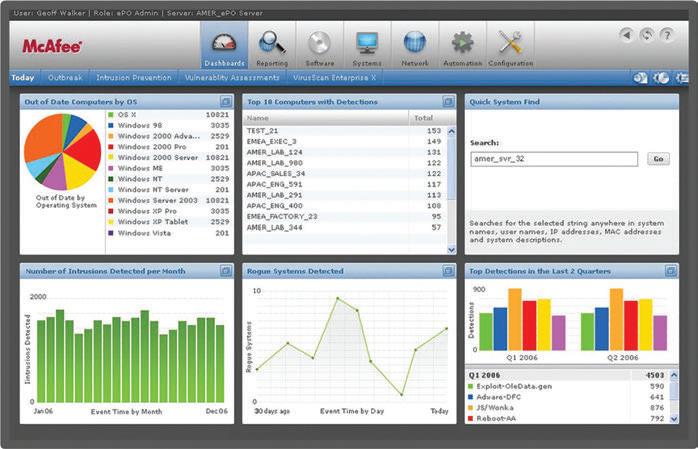
Task: Open the Reporting magnifier icon
Action: pyautogui.click(x=272, y=42)
